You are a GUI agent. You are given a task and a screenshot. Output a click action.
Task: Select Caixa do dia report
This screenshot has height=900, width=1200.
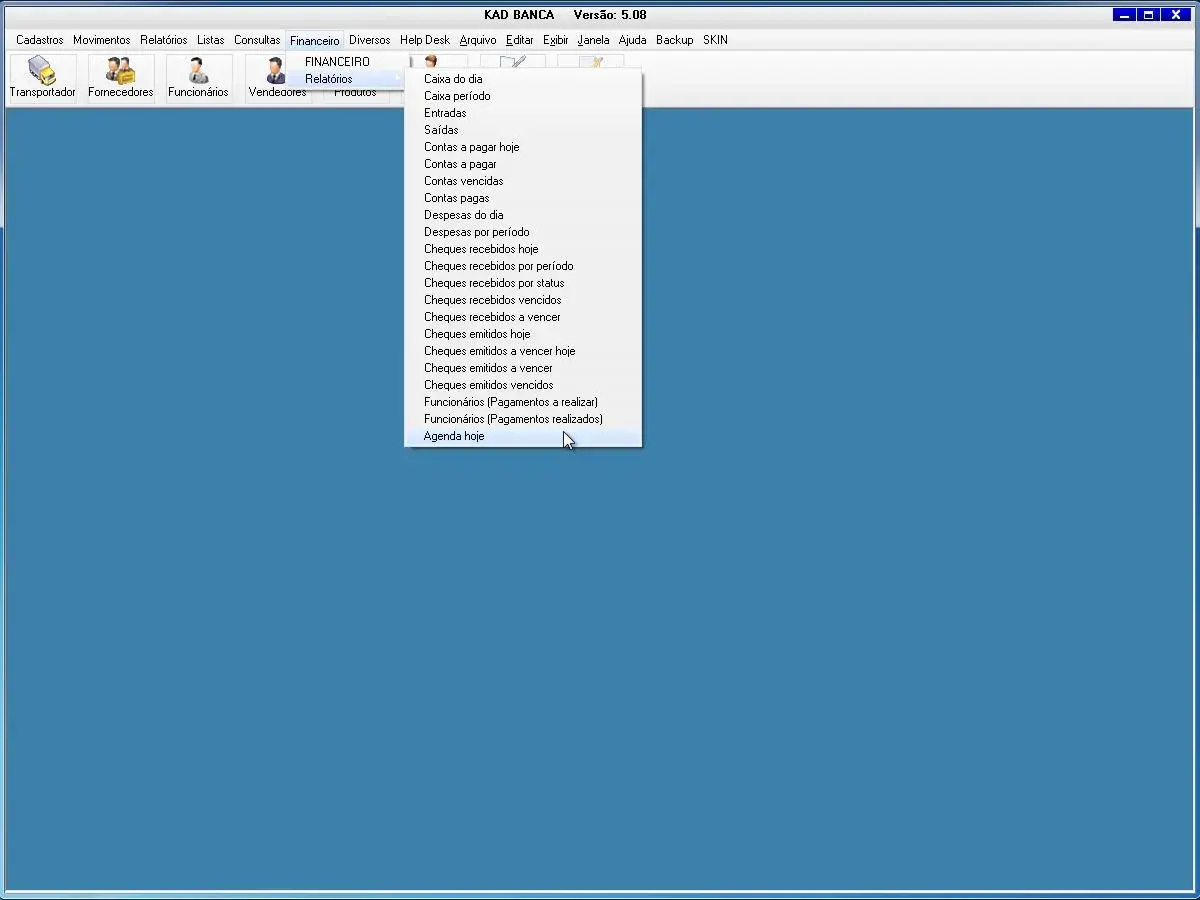tap(453, 79)
